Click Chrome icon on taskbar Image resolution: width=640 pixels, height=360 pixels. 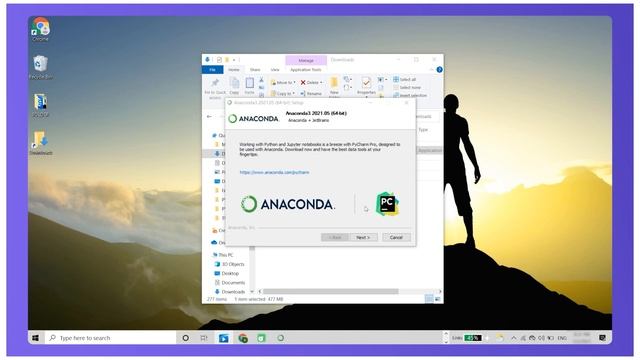point(243,338)
